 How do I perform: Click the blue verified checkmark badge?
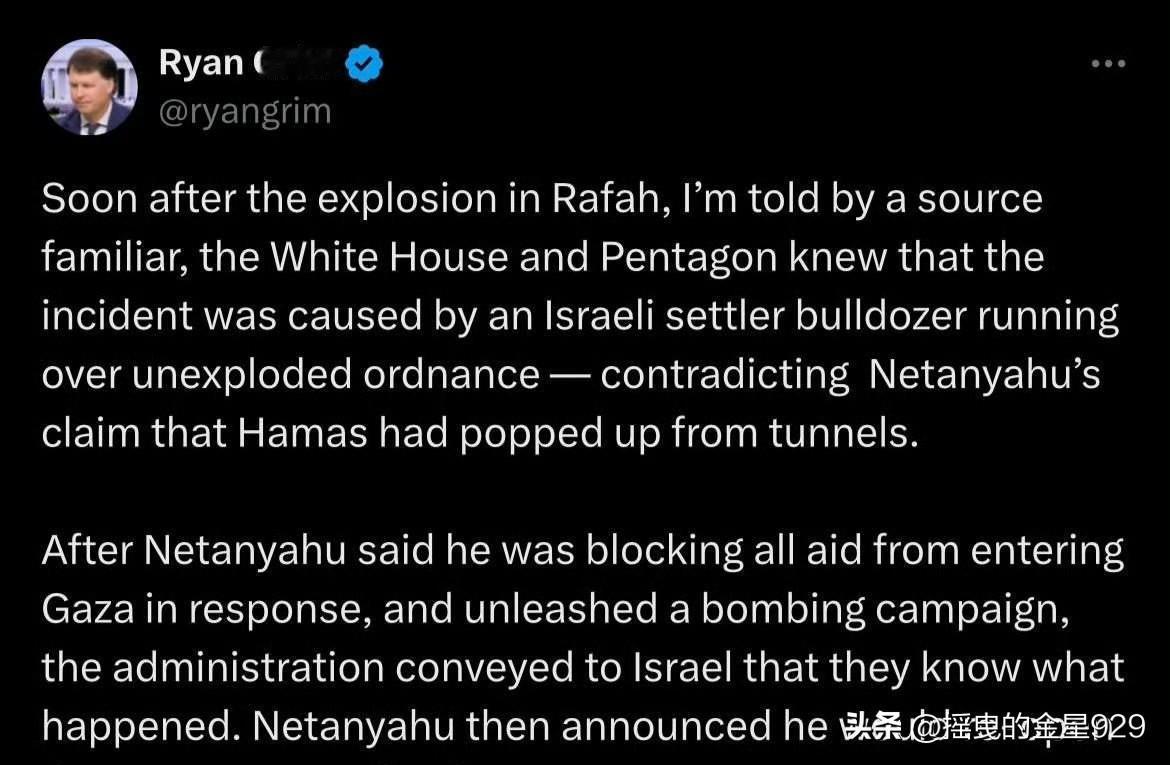point(364,63)
